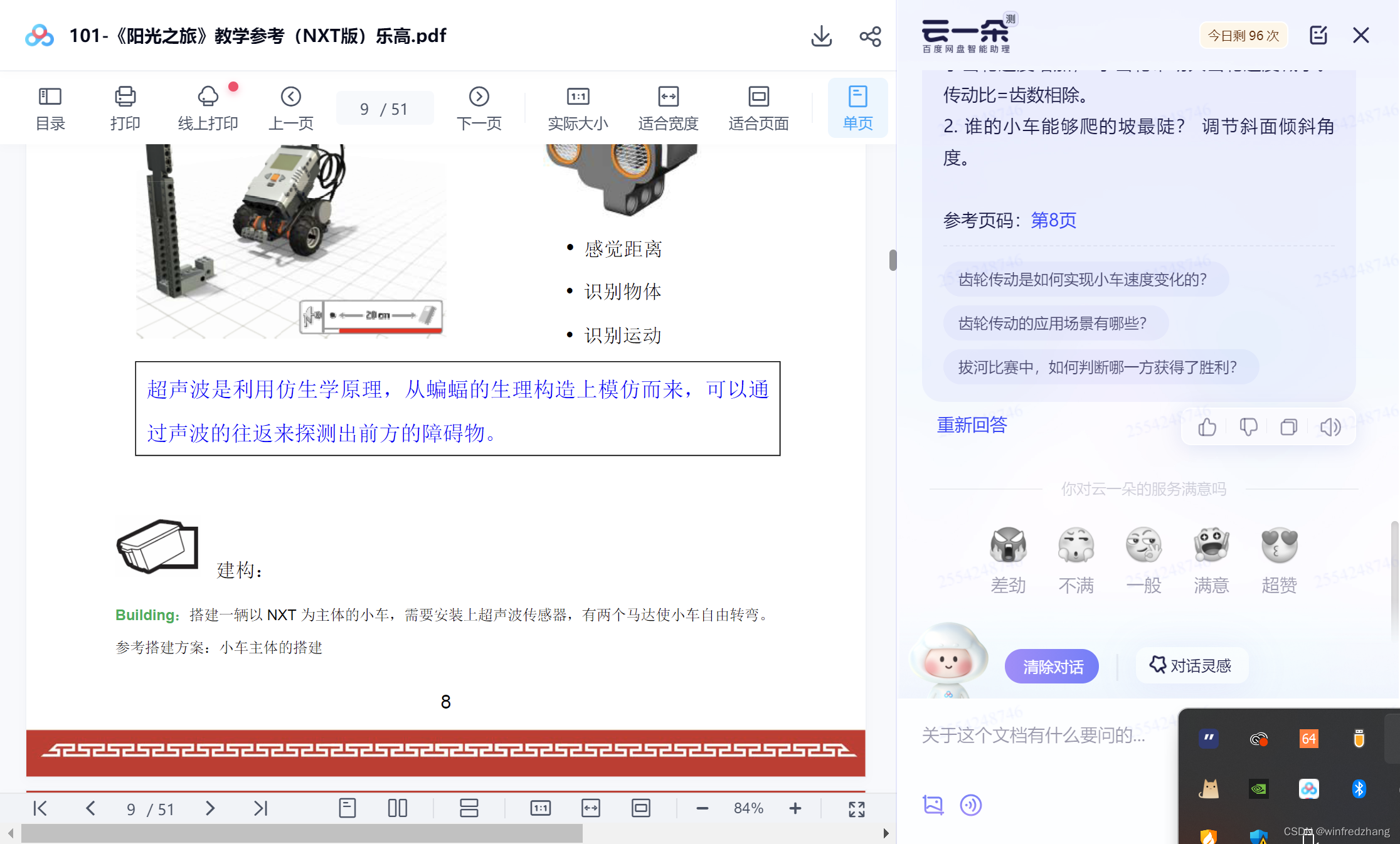Zoom out with the minus button
Image resolution: width=1400 pixels, height=844 pixels.
tap(703, 808)
